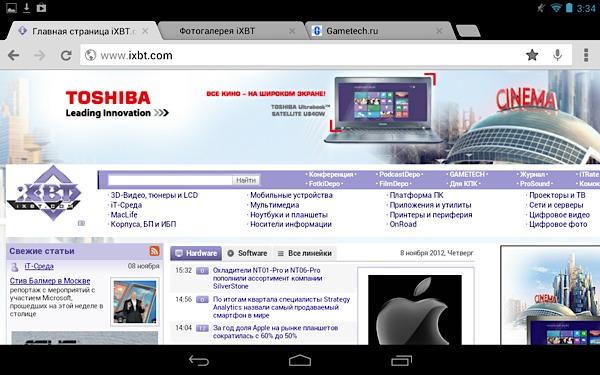600x375 pixels.
Task: Select the Hardware news tab
Action: (x=196, y=253)
